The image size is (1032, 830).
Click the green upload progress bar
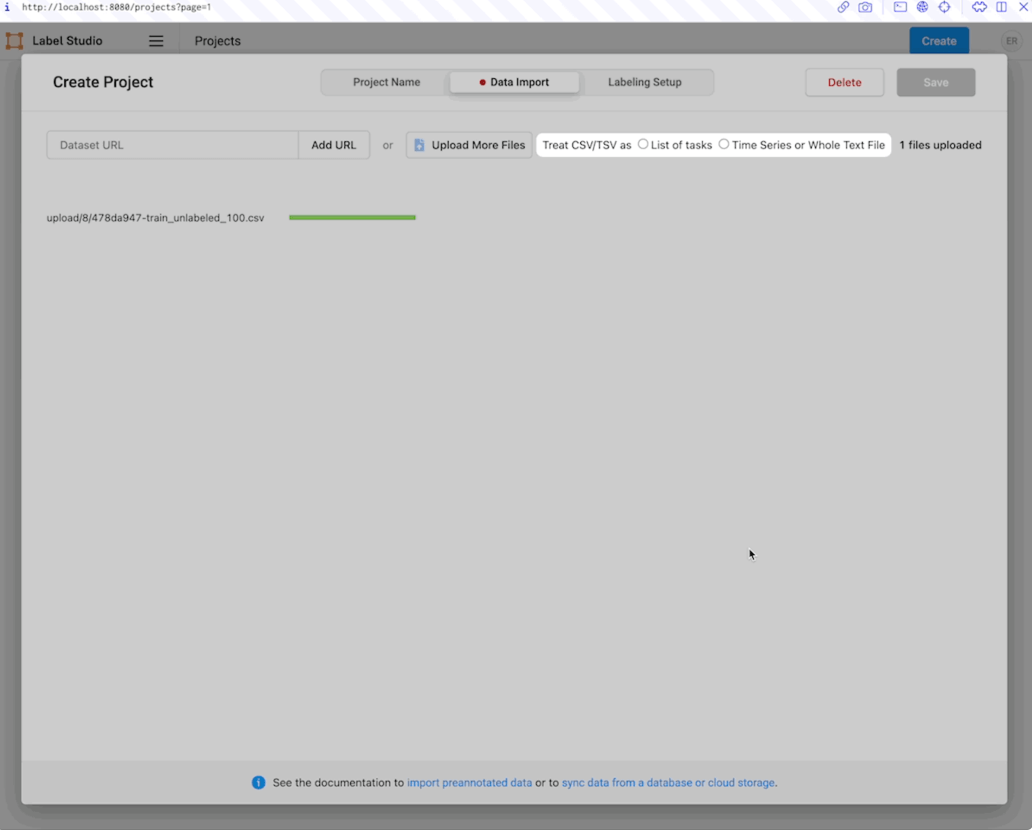(352, 217)
